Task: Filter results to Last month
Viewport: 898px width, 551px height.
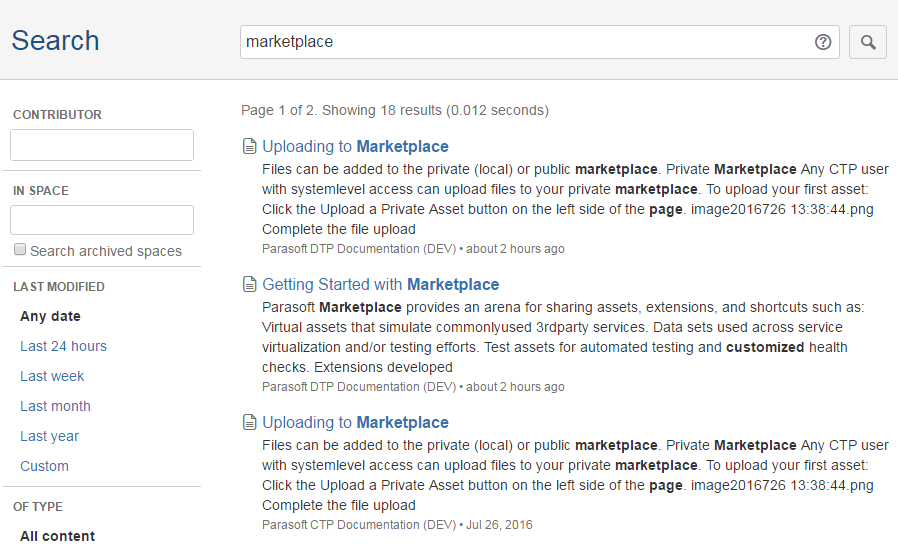Action: tap(56, 406)
